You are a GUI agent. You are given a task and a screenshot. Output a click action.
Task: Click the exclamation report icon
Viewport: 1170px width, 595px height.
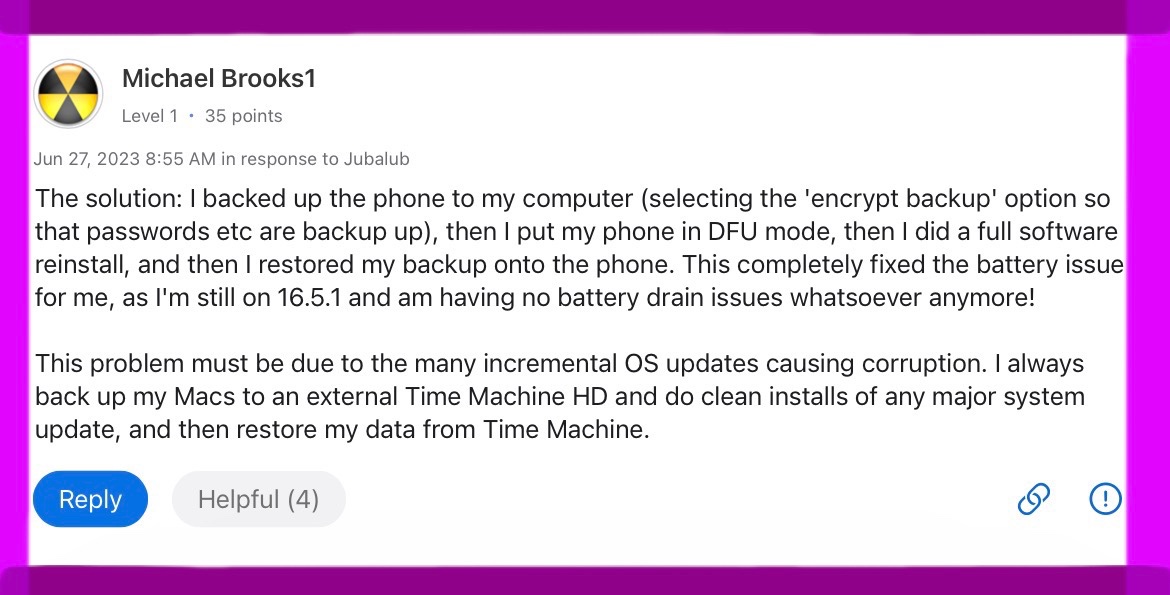1105,498
